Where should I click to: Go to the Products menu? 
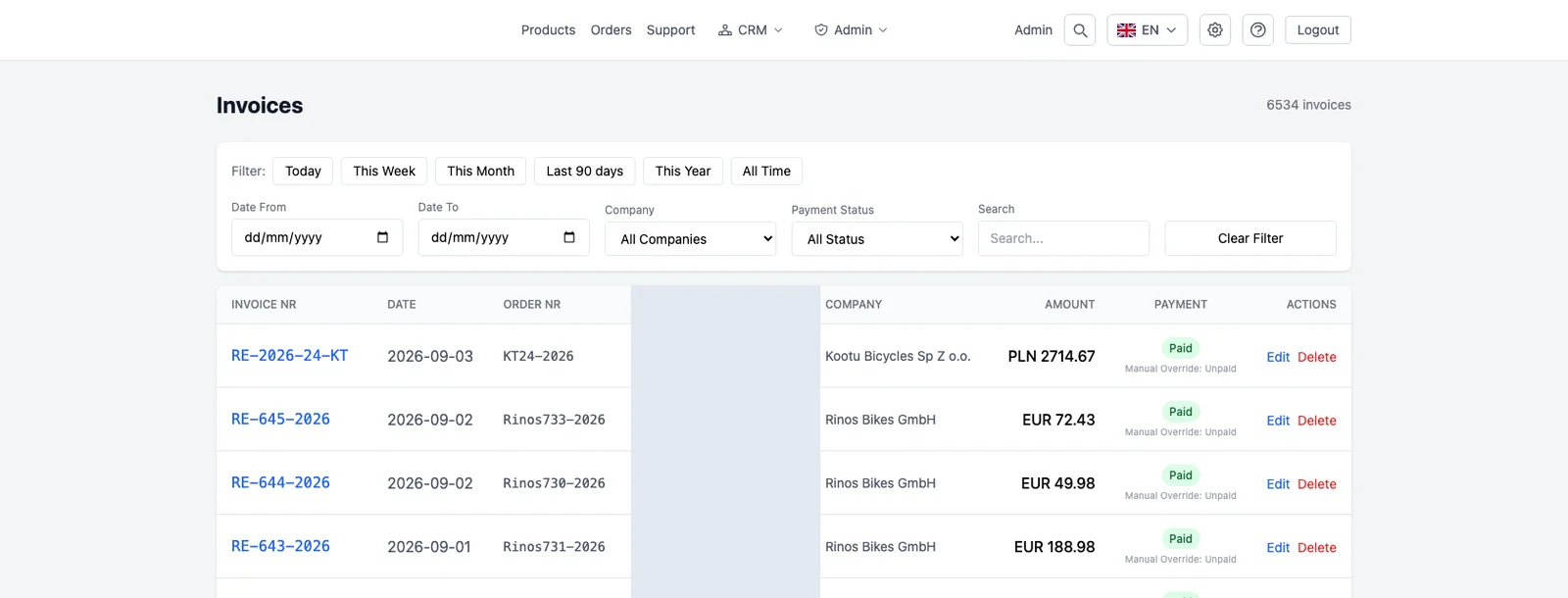(548, 30)
